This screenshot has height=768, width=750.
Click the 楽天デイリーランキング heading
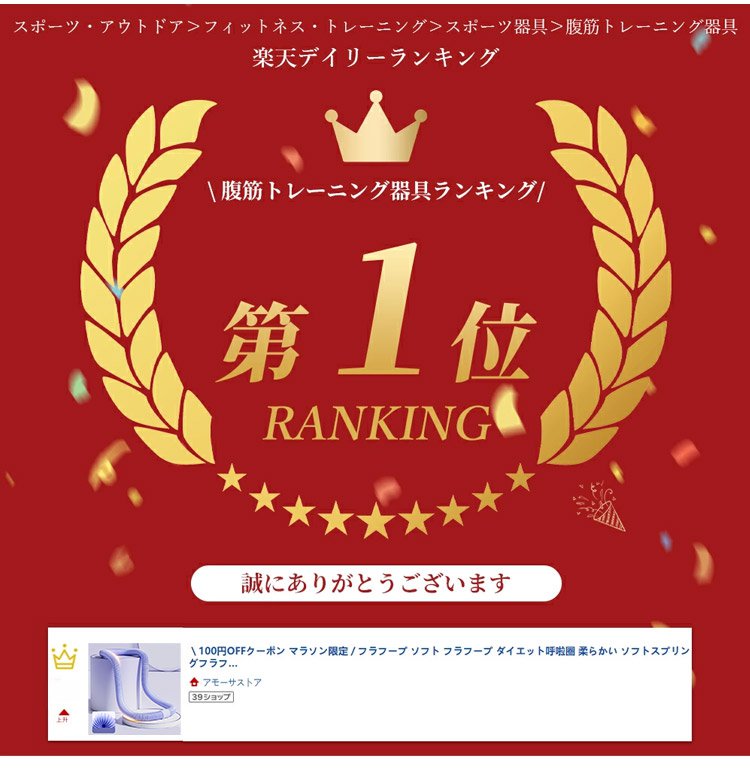(x=375, y=58)
